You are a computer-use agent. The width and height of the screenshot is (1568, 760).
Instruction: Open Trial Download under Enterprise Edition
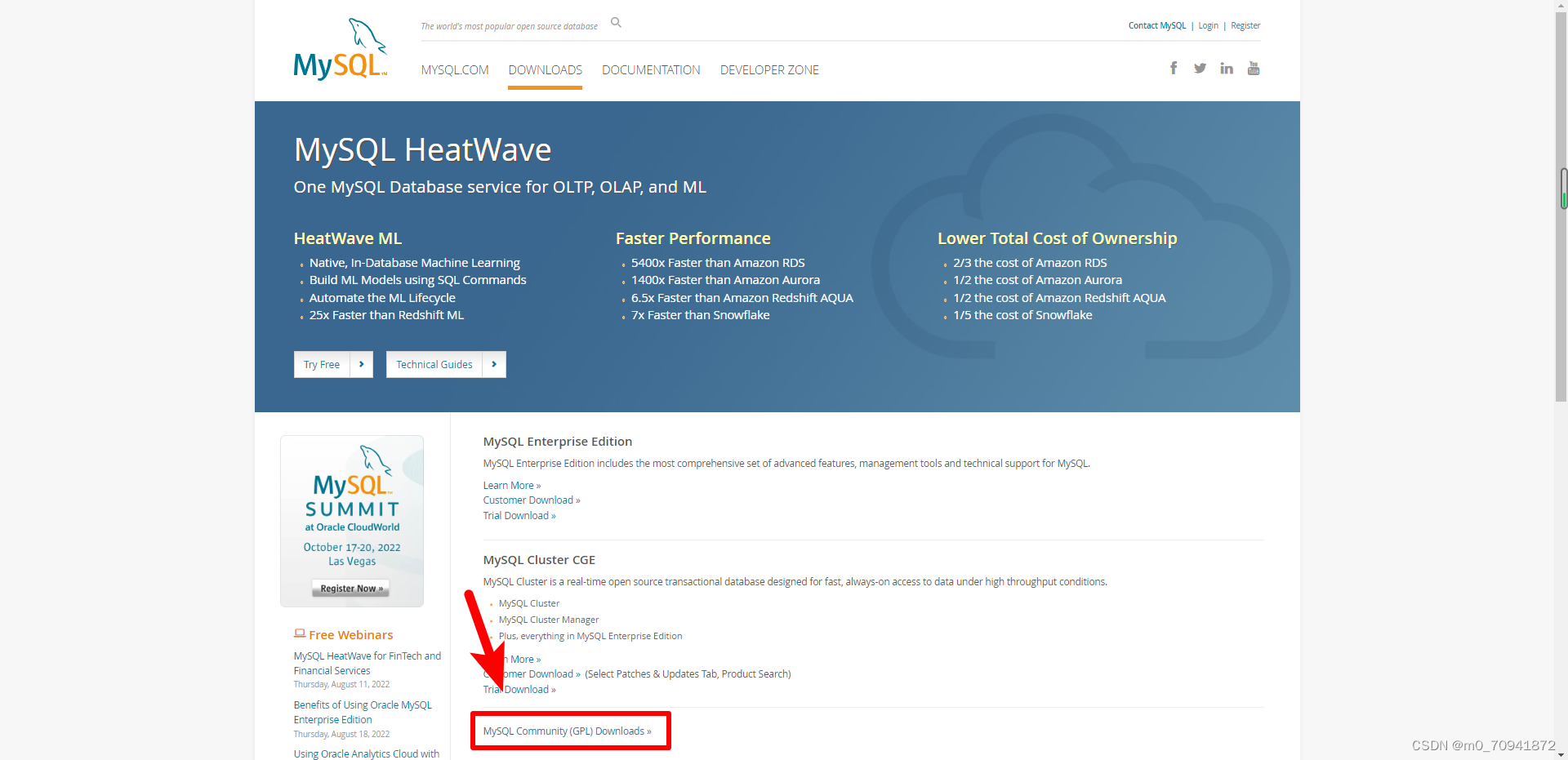519,516
